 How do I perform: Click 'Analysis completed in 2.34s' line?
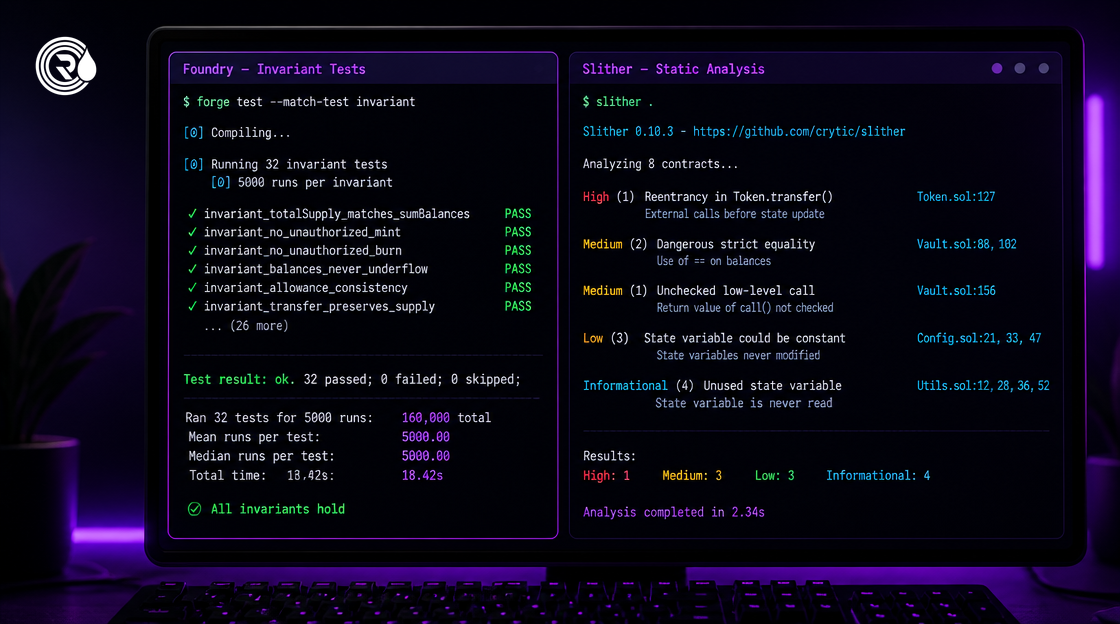[674, 513]
